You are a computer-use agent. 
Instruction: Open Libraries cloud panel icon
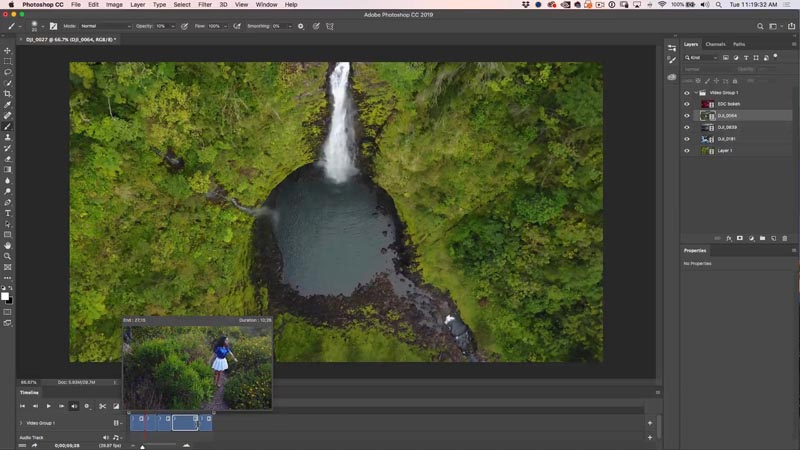[671, 77]
